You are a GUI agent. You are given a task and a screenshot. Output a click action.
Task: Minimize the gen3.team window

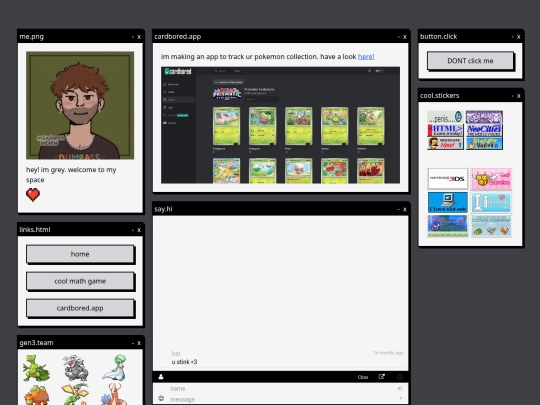click(x=133, y=343)
